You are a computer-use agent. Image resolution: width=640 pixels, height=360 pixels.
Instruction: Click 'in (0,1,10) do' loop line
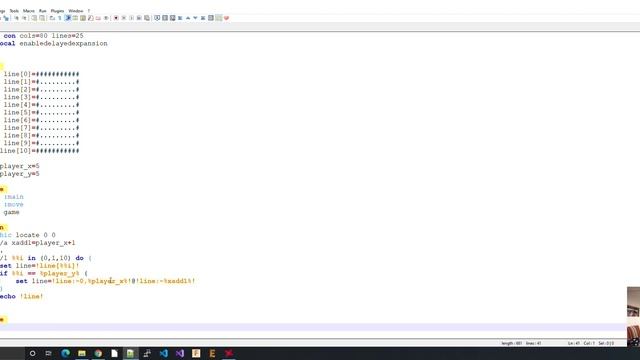tap(56, 258)
